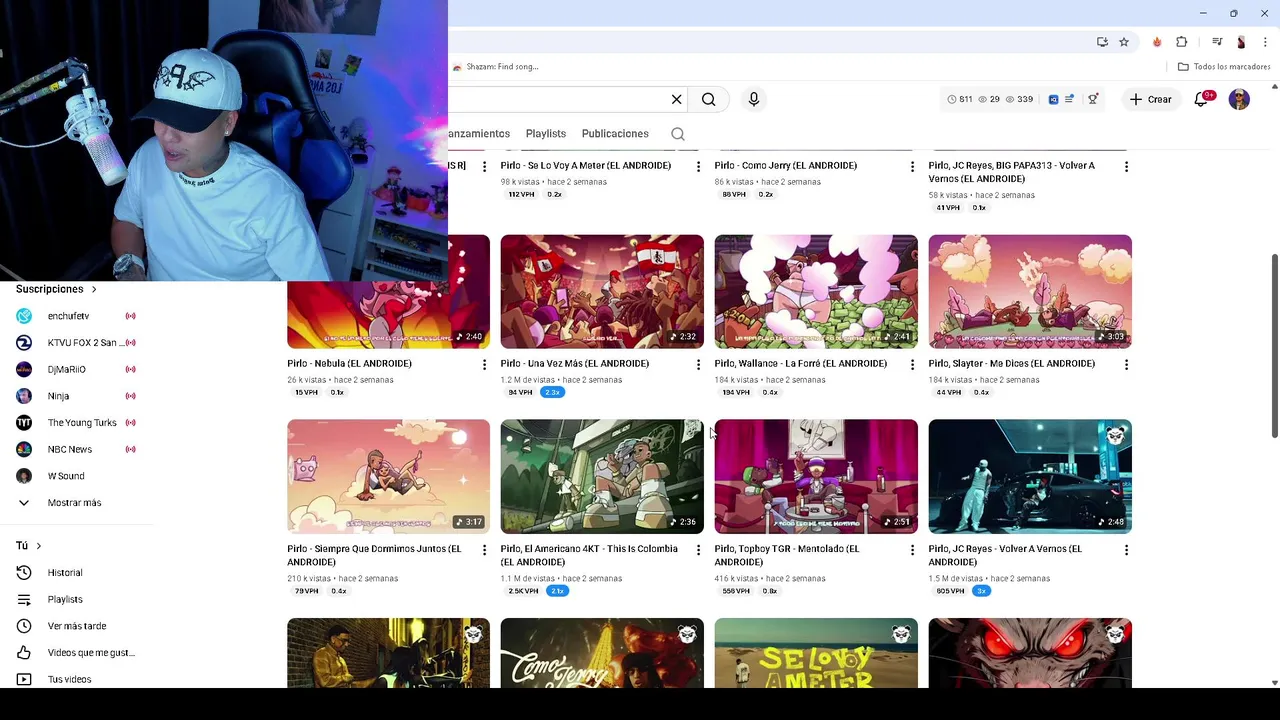This screenshot has width=1280, height=720.
Task: Click the scrollbar down arrow
Action: point(1274,683)
